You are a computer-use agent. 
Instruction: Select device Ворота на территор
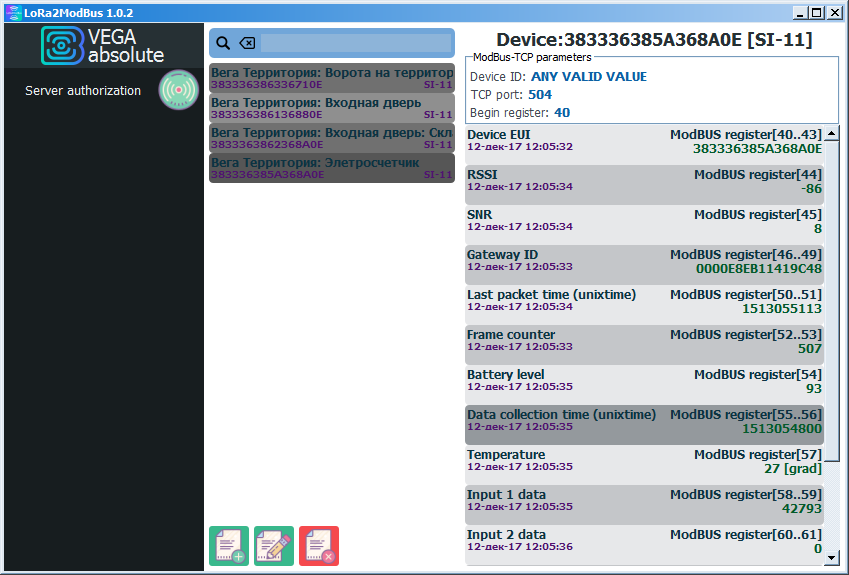pos(331,78)
